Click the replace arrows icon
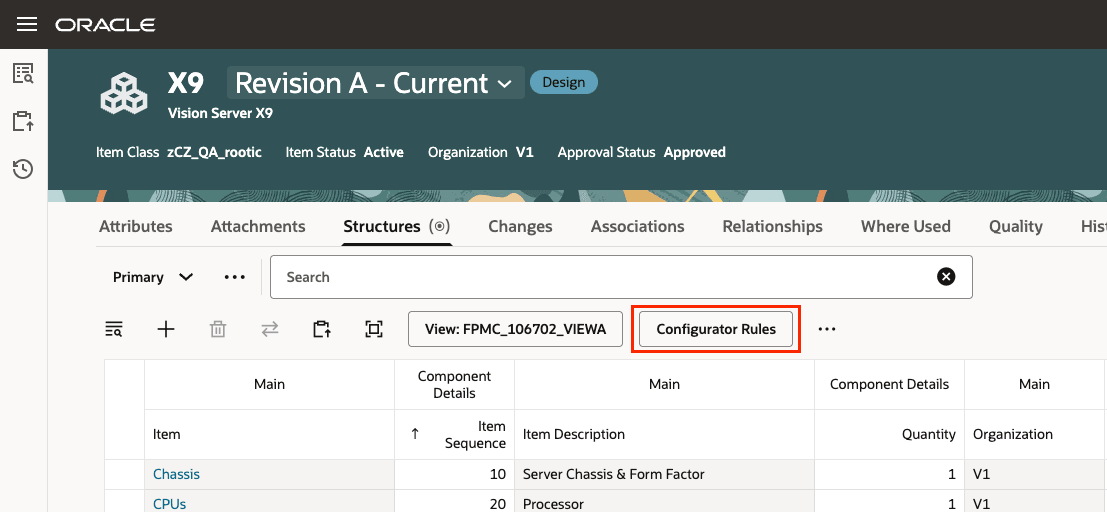Image resolution: width=1107 pixels, height=512 pixels. click(270, 329)
